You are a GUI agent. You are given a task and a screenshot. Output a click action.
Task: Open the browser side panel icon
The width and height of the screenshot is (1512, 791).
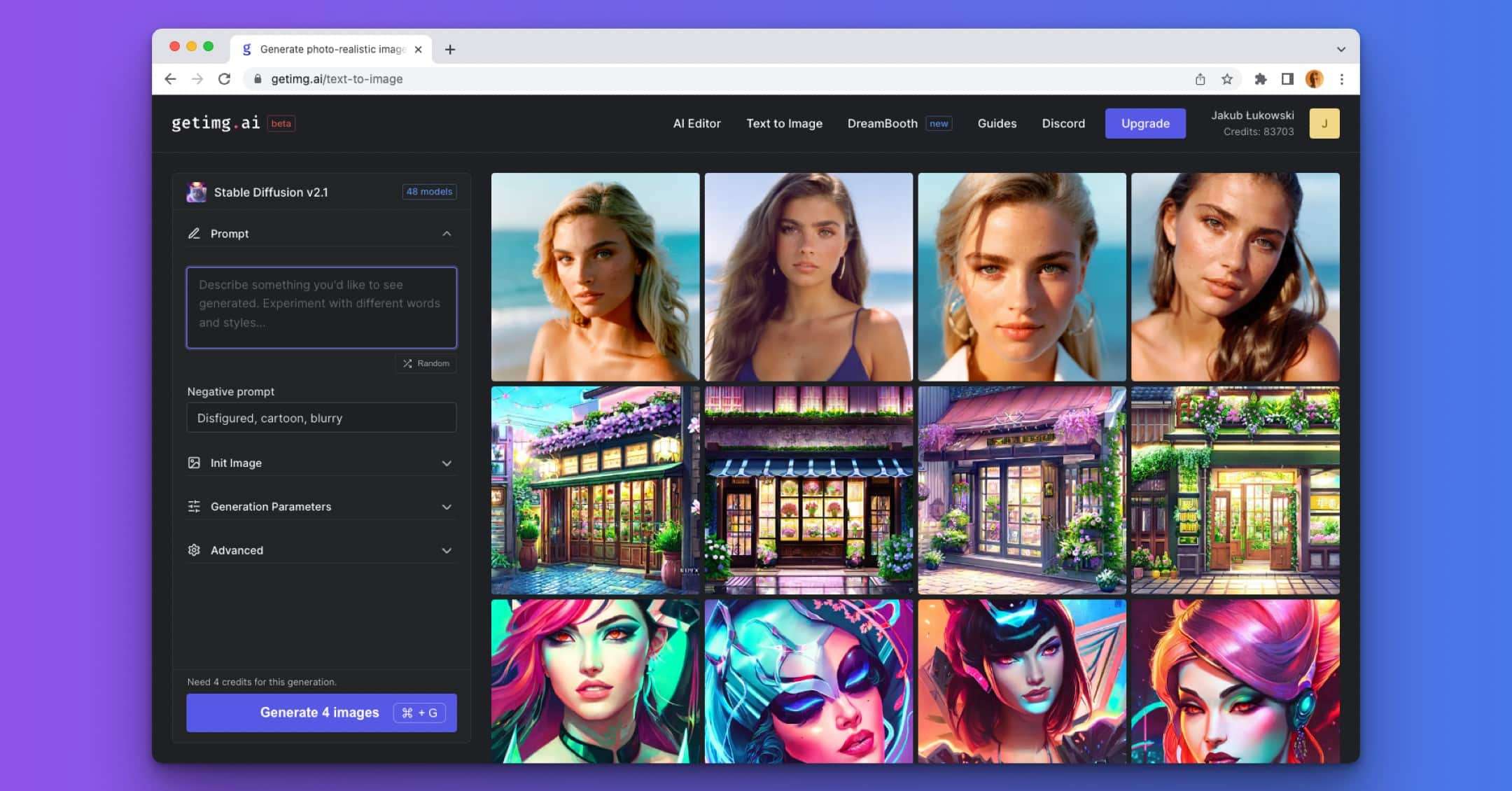pos(1287,79)
